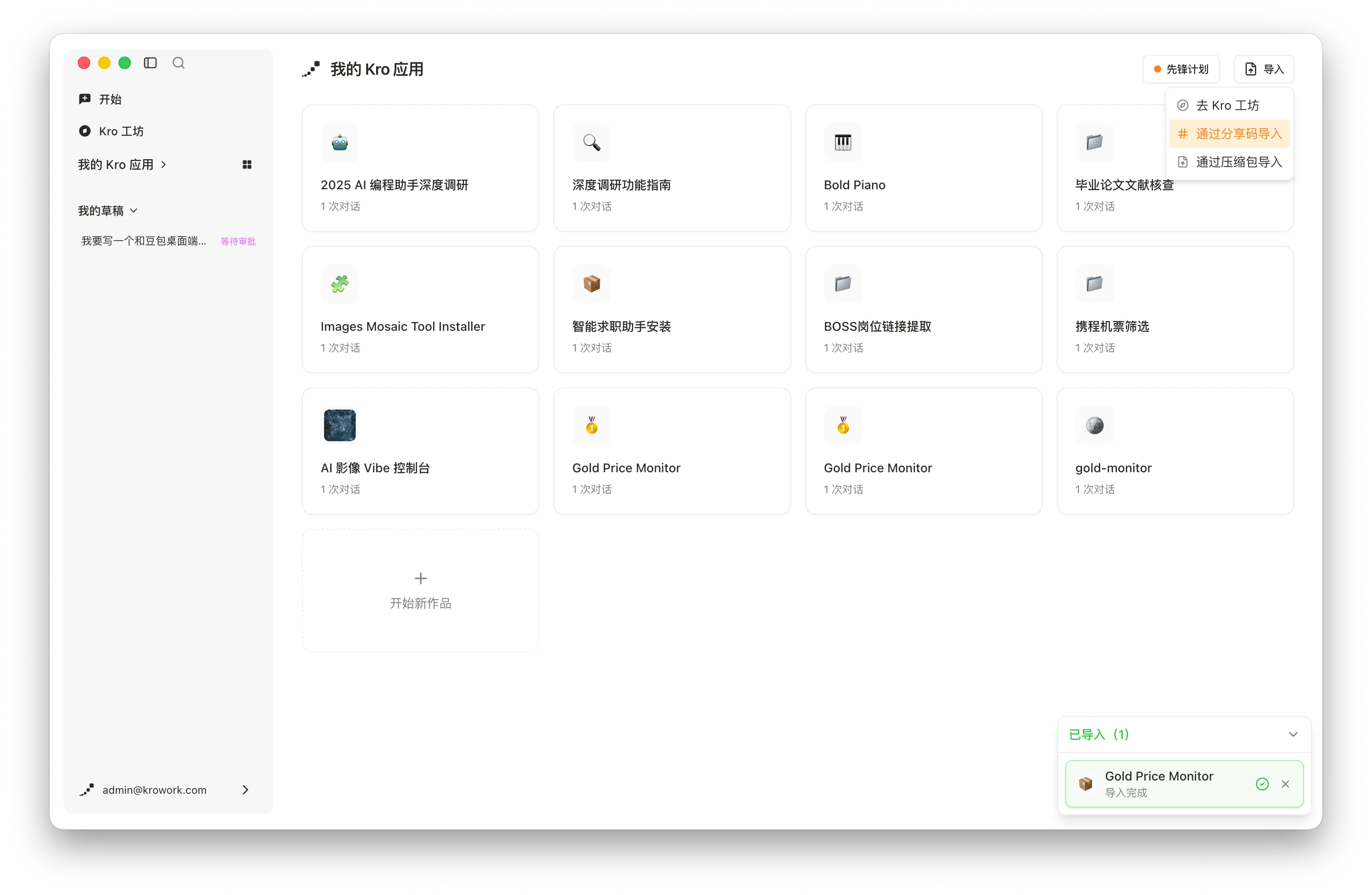Screen dimensions: 1372x895
Task: Click the Kro logo beside admin@krowork.com
Action: [87, 789]
